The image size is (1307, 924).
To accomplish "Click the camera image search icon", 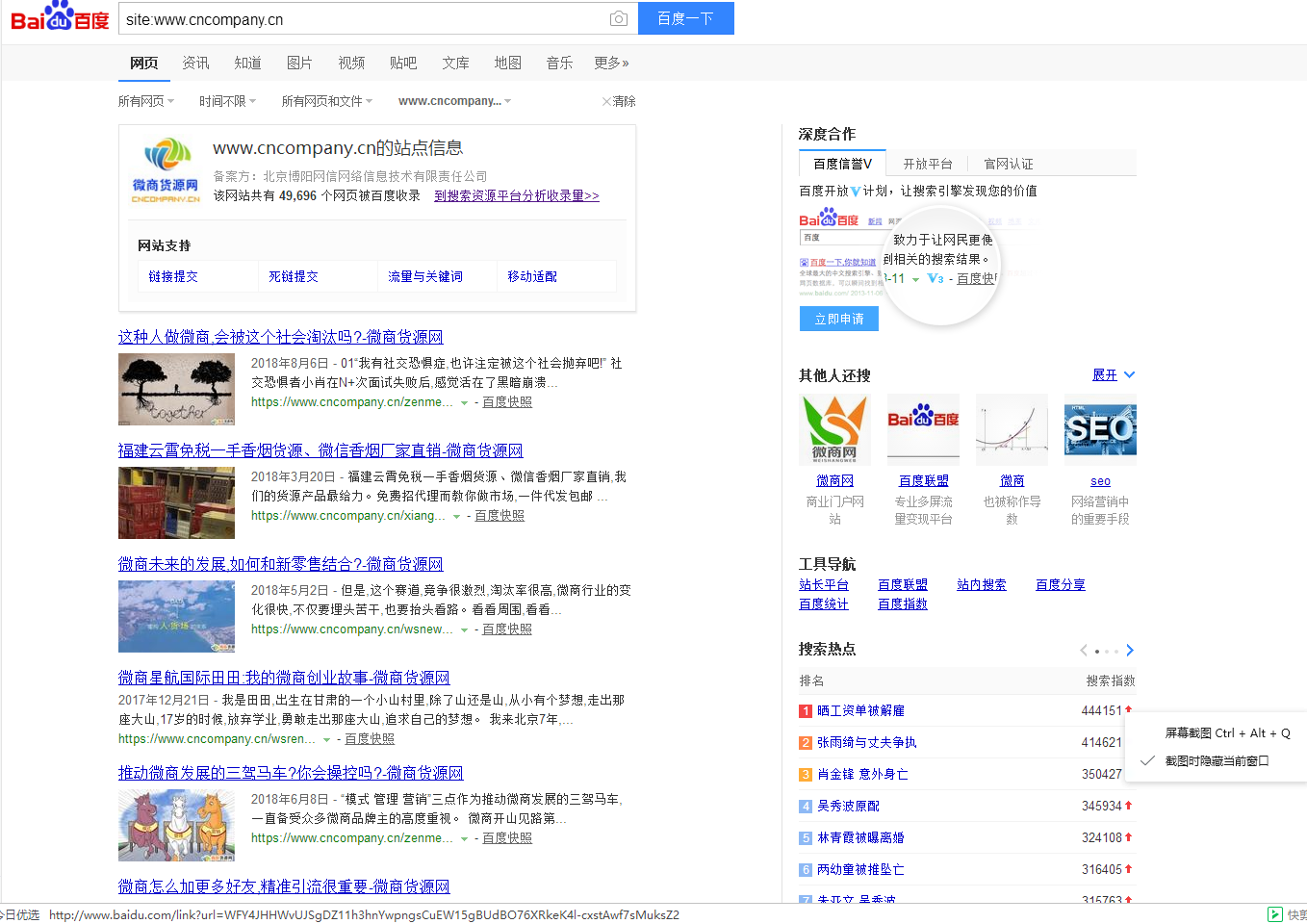I will pyautogui.click(x=619, y=19).
